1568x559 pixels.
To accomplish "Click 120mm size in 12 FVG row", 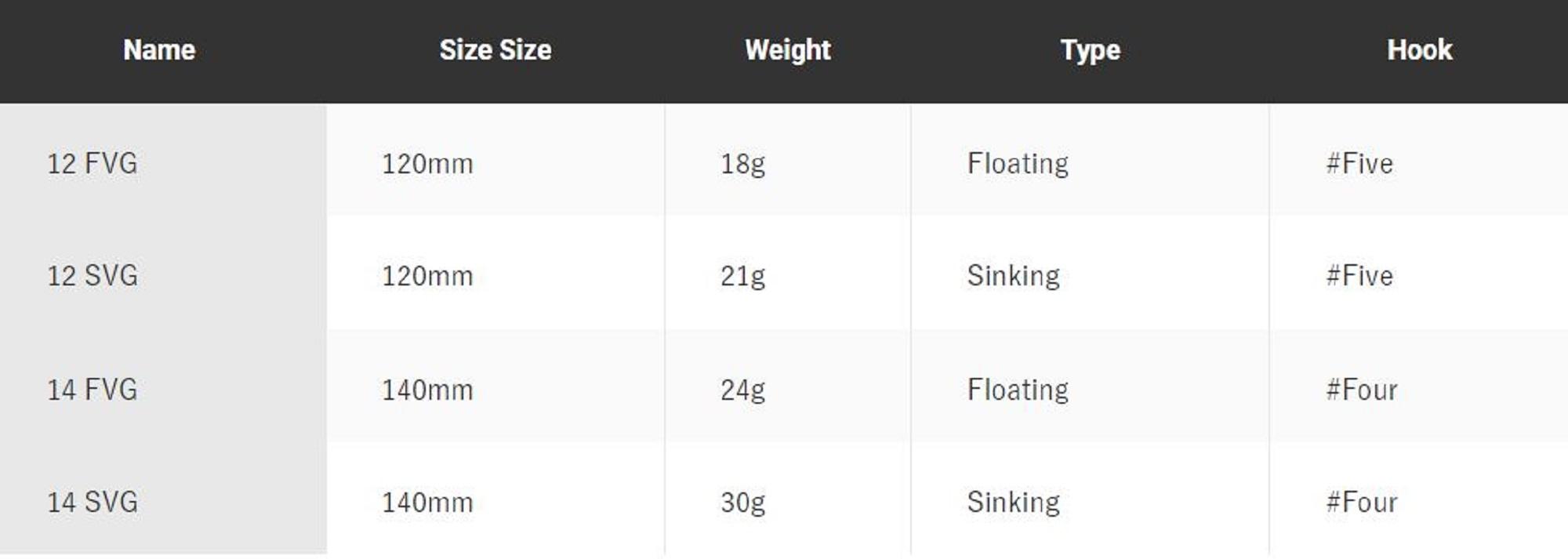I will pyautogui.click(x=427, y=163).
